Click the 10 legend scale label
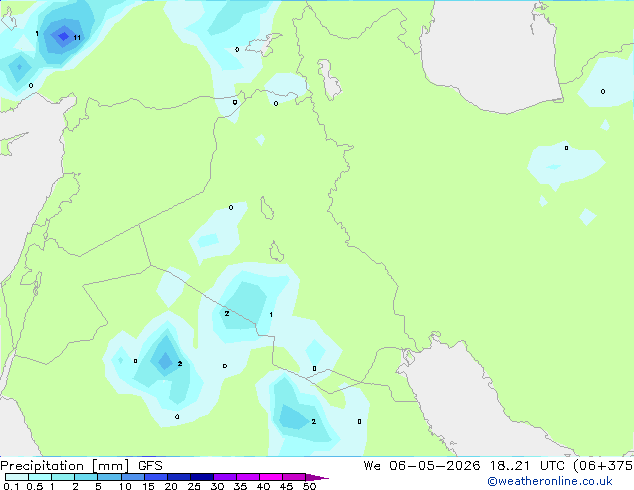This screenshot has width=634, height=490. coord(125,486)
